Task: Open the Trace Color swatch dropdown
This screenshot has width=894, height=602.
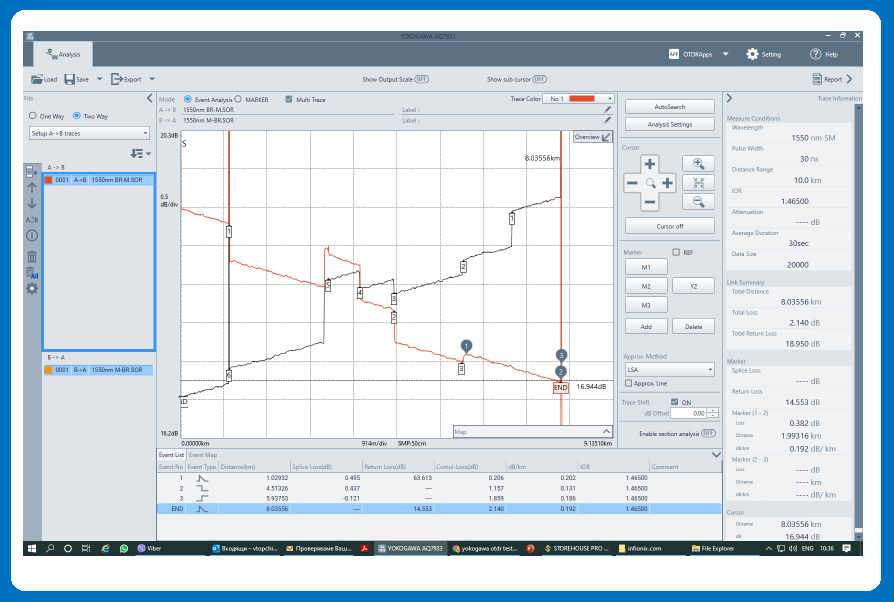Action: coord(578,99)
